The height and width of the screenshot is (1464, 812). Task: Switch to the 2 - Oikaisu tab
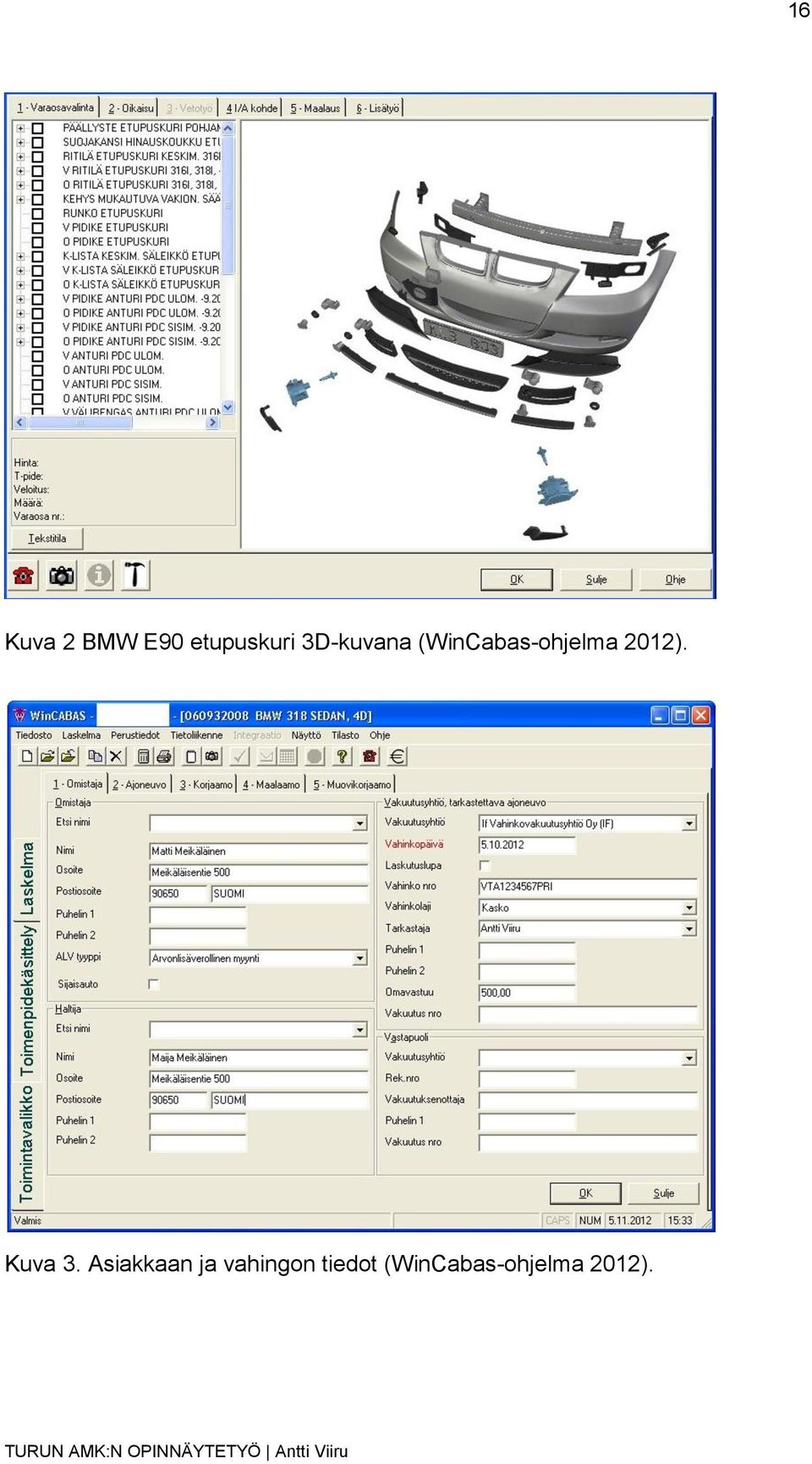point(131,108)
